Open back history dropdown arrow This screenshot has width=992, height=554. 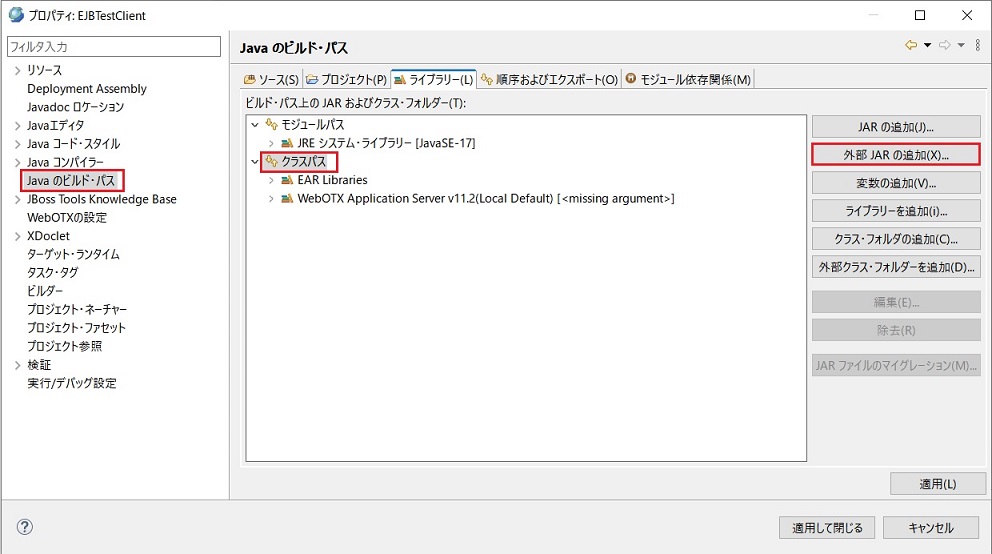coord(927,45)
